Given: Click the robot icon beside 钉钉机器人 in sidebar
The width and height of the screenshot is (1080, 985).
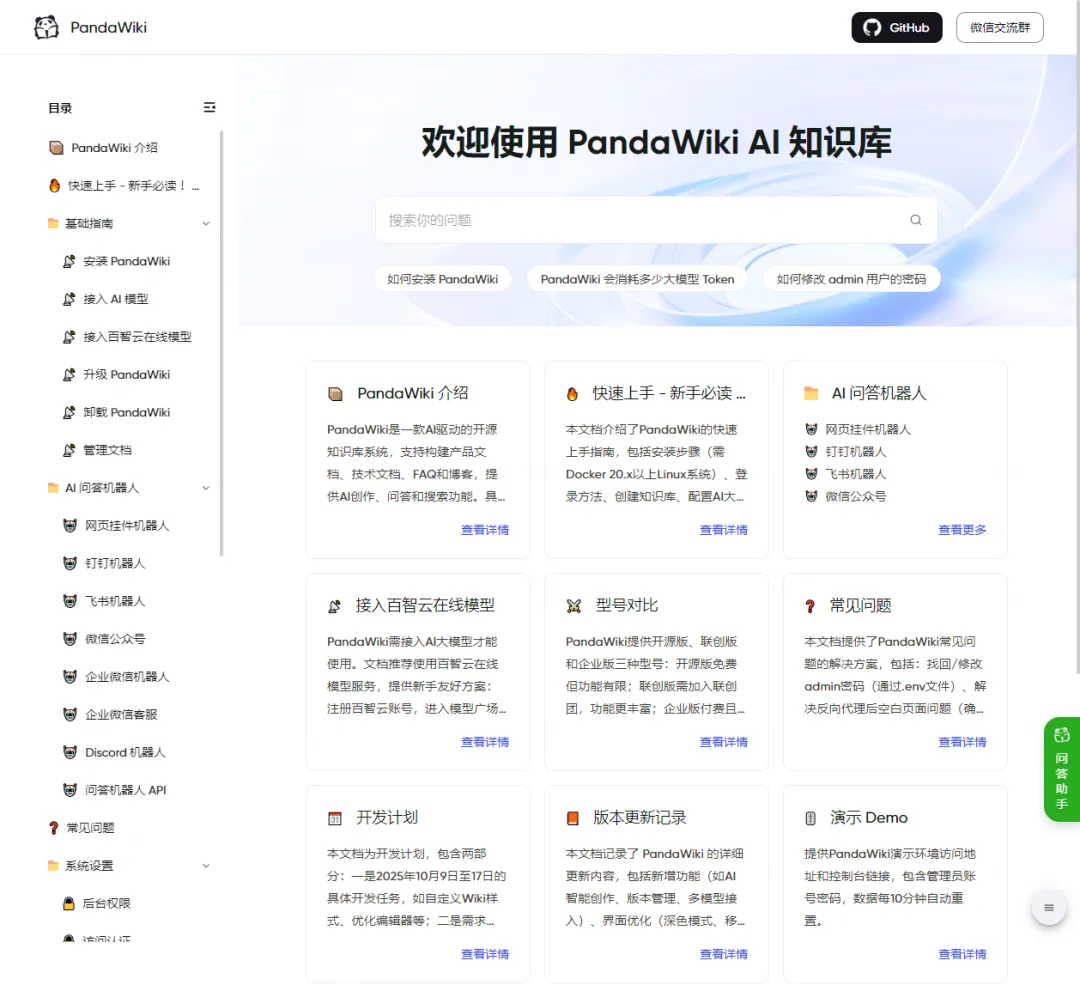Looking at the screenshot, I should coord(67,563).
